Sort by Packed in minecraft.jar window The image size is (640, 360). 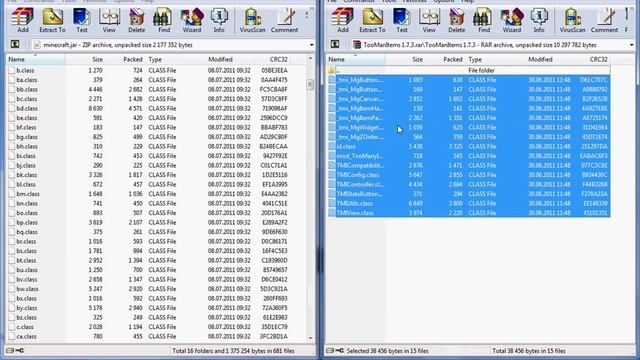click(x=125, y=60)
